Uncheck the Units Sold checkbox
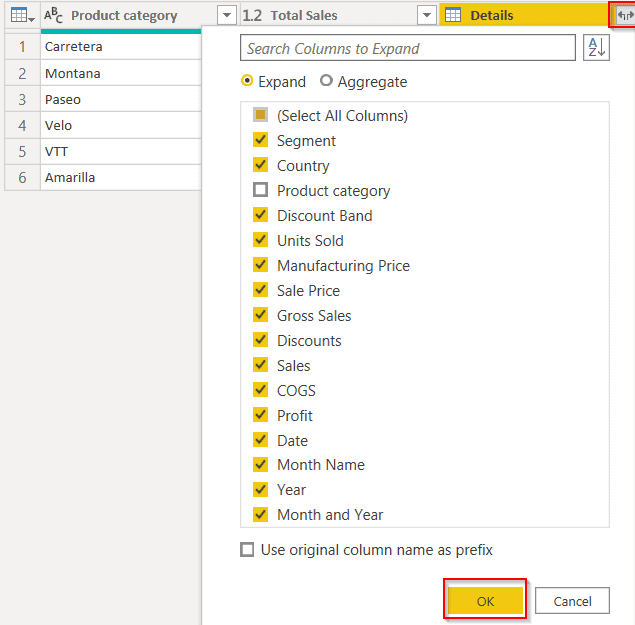 tap(260, 240)
